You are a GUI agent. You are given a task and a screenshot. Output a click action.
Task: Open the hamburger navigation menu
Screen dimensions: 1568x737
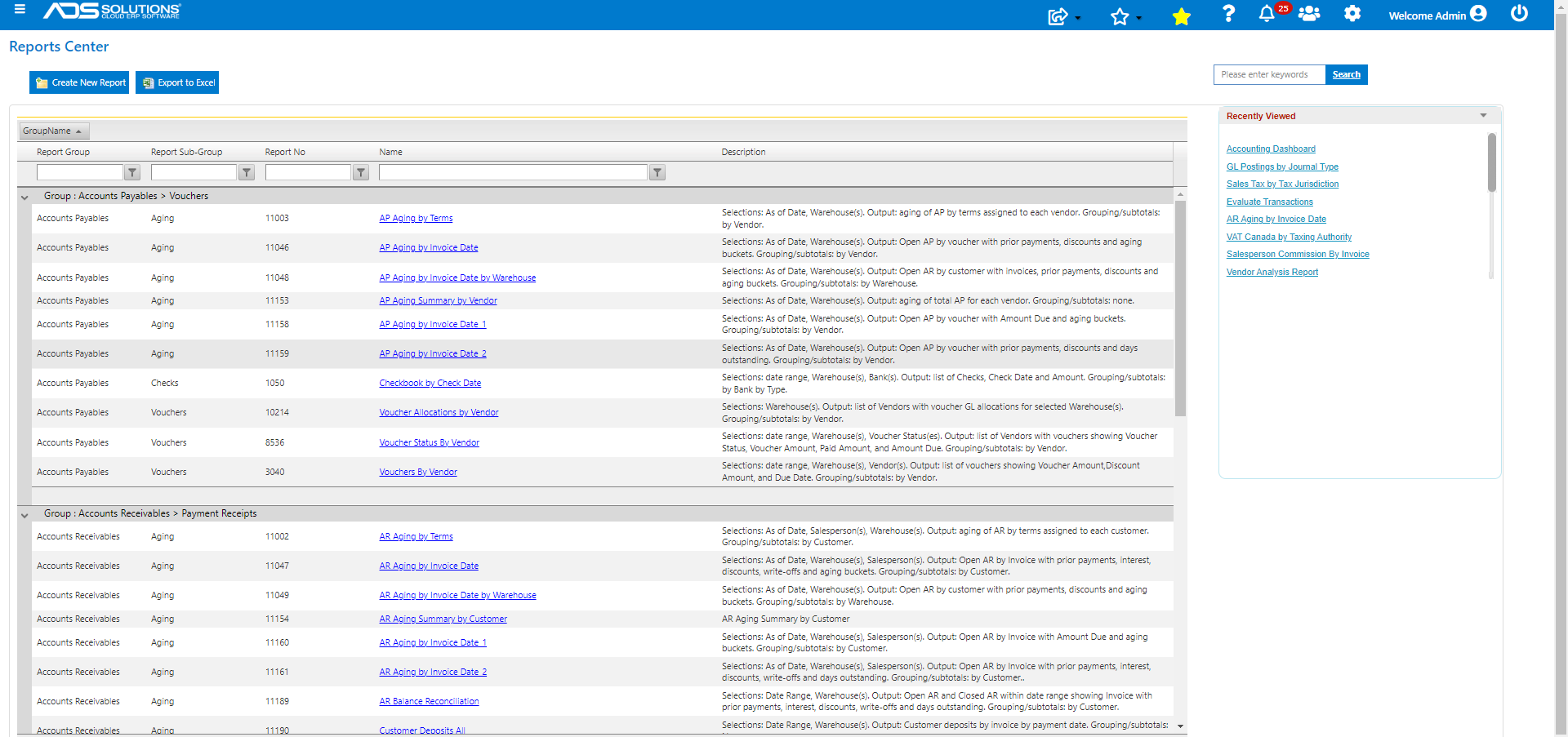[x=20, y=11]
